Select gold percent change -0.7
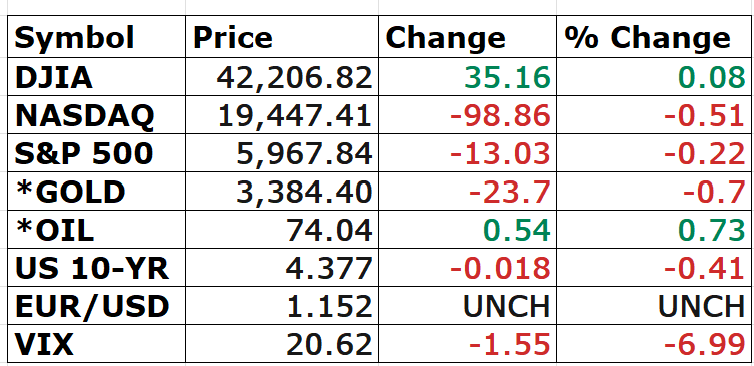The height and width of the screenshot is (366, 754). 655,191
